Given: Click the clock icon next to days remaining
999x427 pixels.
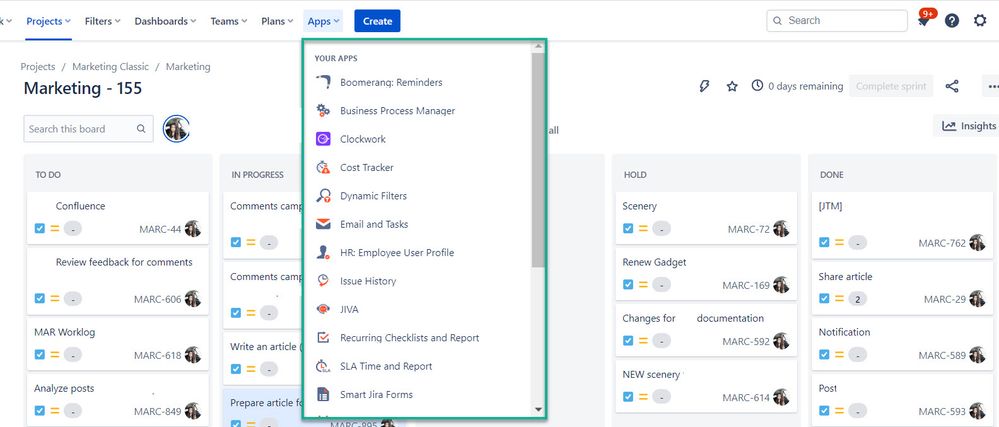Looking at the screenshot, I should 757,85.
